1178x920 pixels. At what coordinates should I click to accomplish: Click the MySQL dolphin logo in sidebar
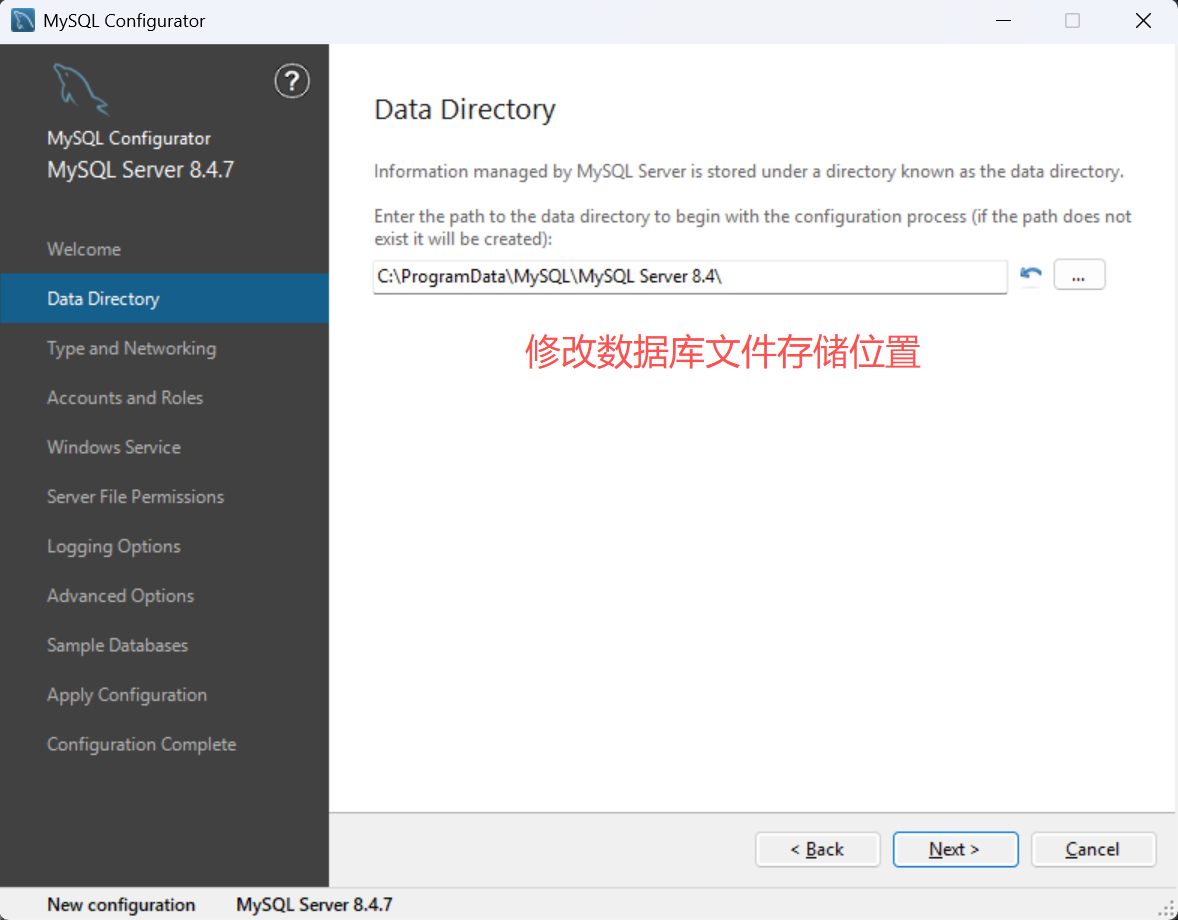click(81, 89)
